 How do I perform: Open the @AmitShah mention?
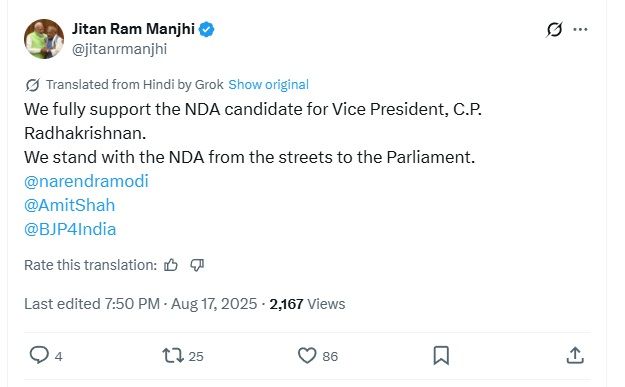[69, 205]
